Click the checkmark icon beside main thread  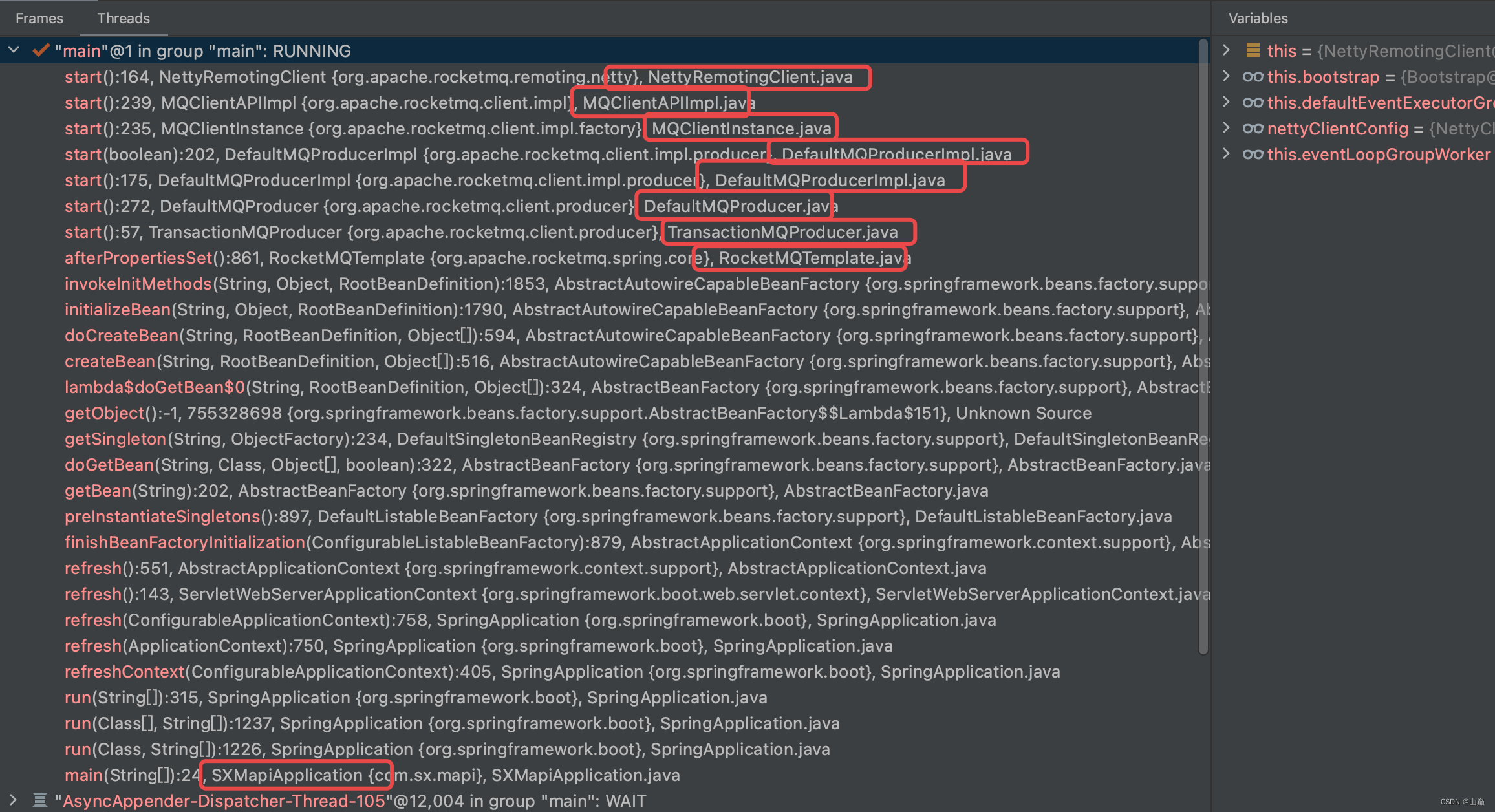(x=41, y=50)
